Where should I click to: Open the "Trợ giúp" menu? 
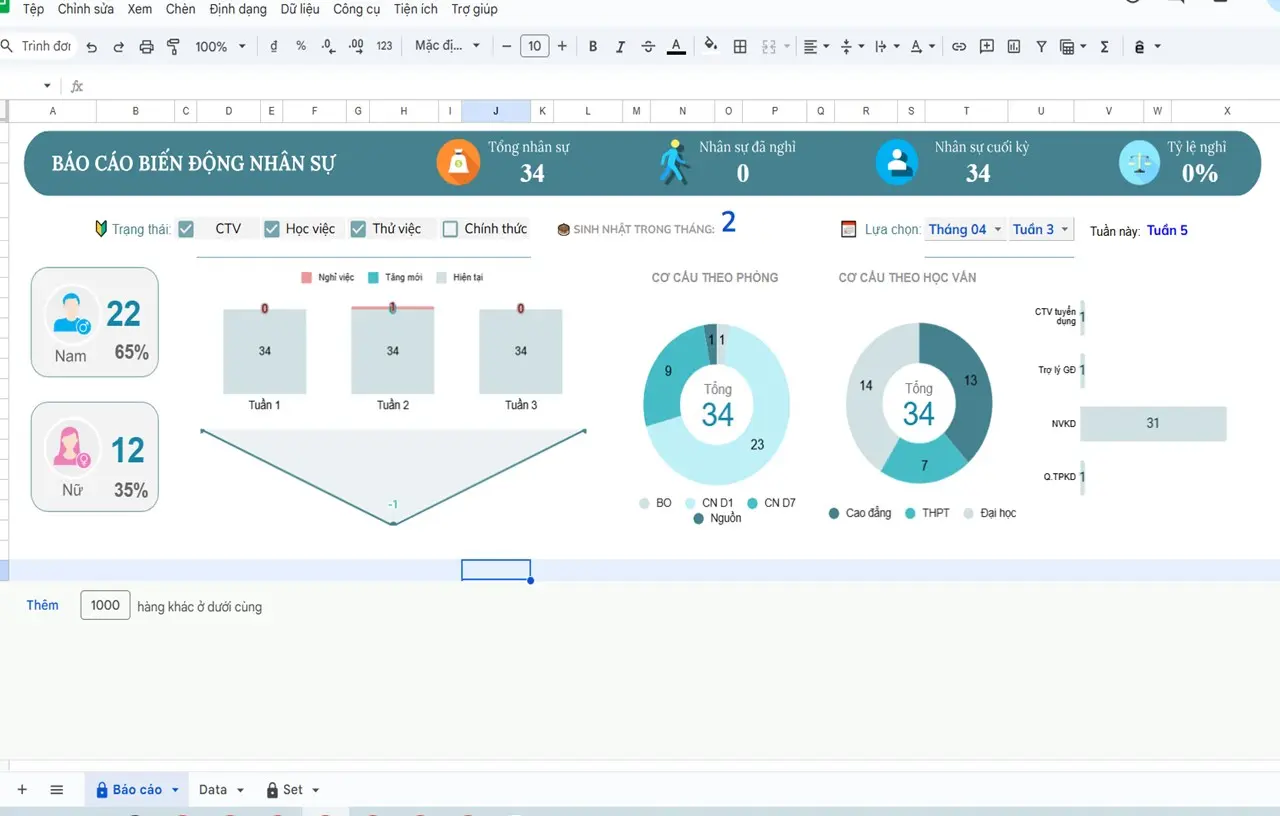click(475, 9)
